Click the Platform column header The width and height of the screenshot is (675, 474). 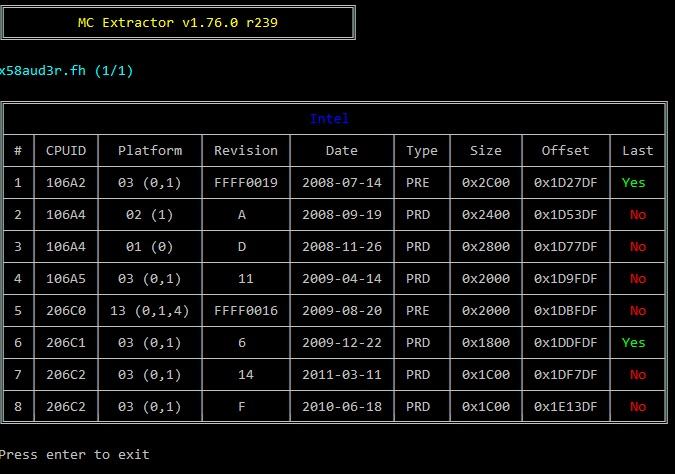point(150,151)
